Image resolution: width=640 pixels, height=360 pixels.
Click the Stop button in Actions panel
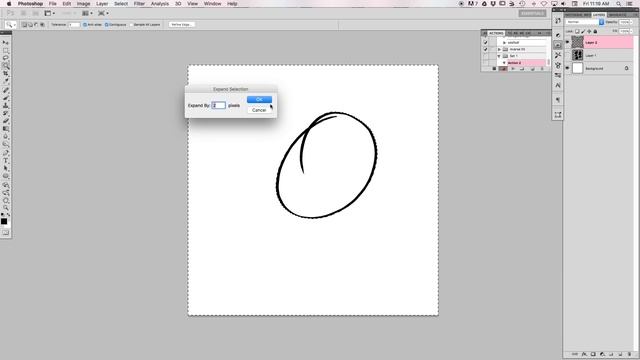click(x=494, y=69)
